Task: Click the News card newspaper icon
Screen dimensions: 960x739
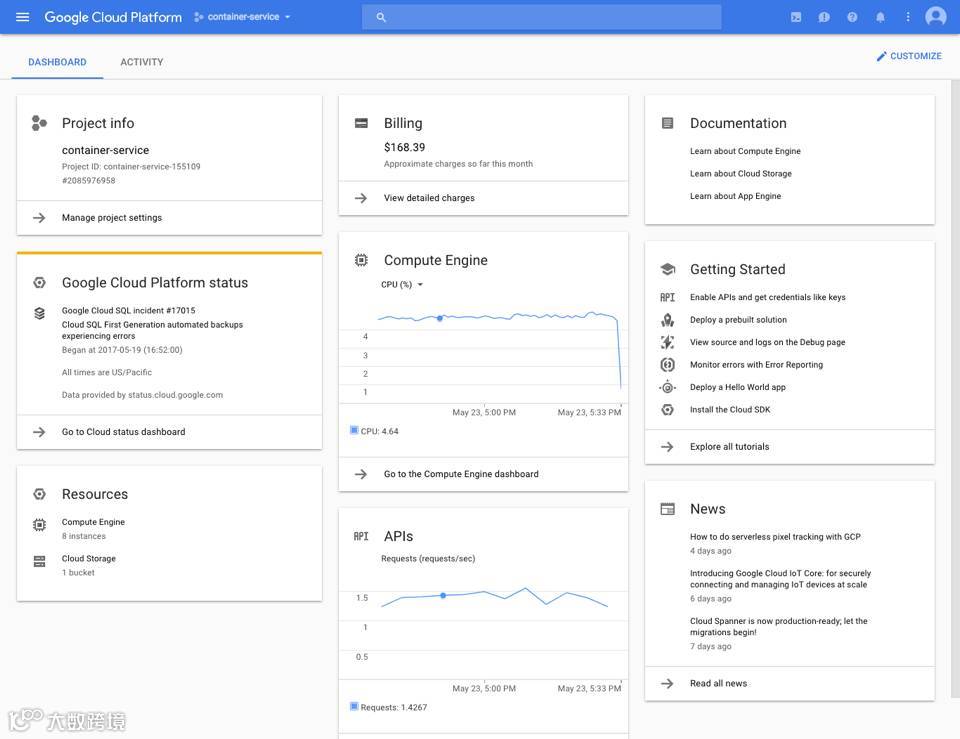Action: click(667, 509)
